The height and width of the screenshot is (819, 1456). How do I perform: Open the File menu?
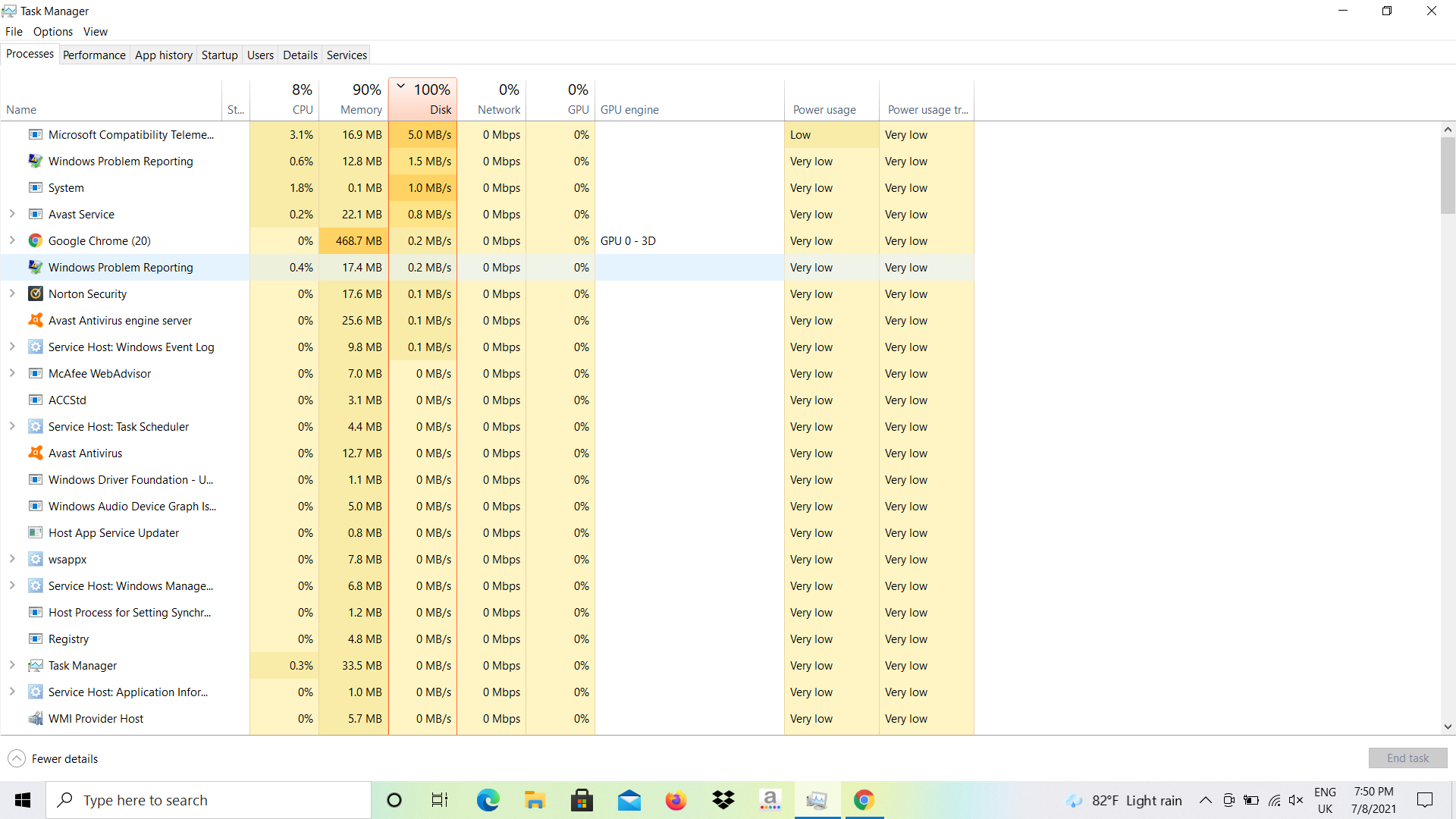[14, 32]
